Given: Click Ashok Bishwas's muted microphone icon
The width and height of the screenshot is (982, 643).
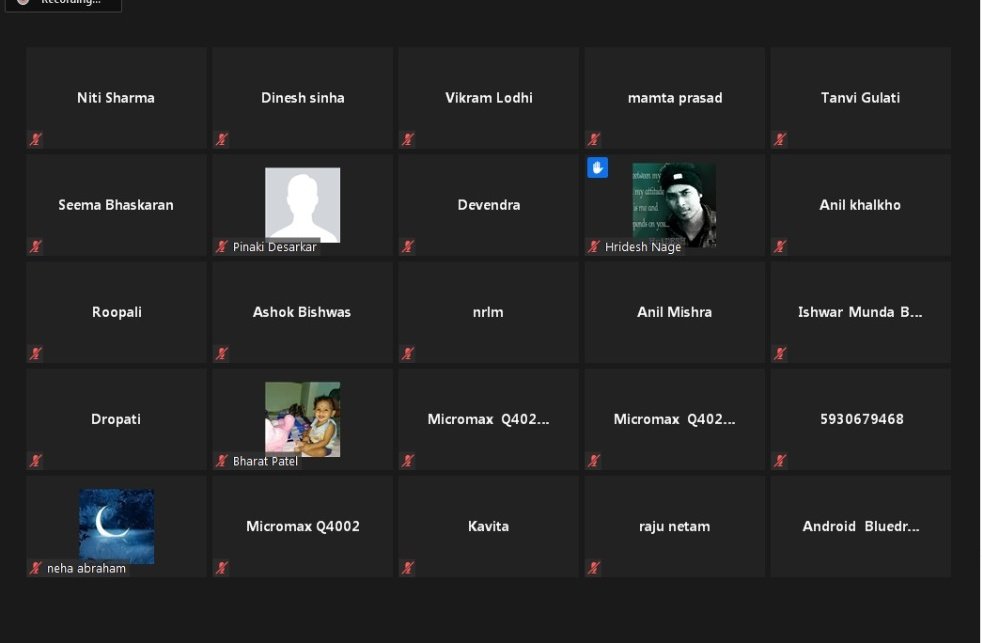Looking at the screenshot, I should (x=222, y=353).
